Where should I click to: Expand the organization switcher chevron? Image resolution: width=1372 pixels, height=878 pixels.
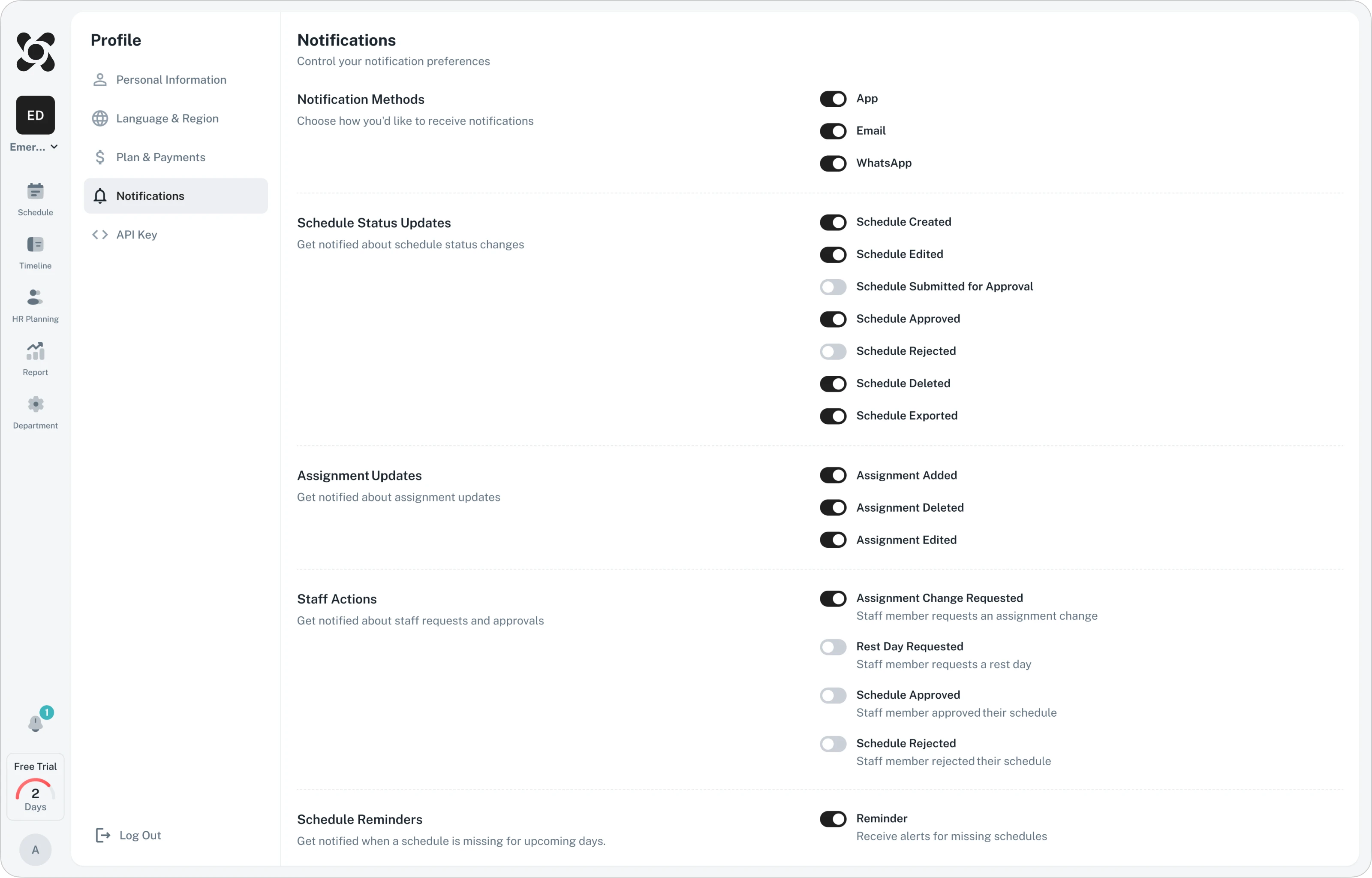(54, 147)
